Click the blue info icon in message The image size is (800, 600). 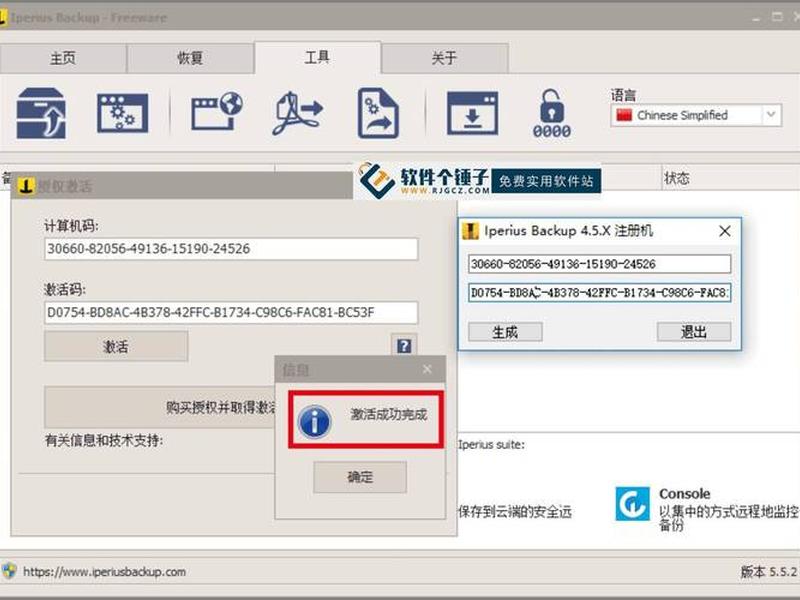pyautogui.click(x=314, y=421)
